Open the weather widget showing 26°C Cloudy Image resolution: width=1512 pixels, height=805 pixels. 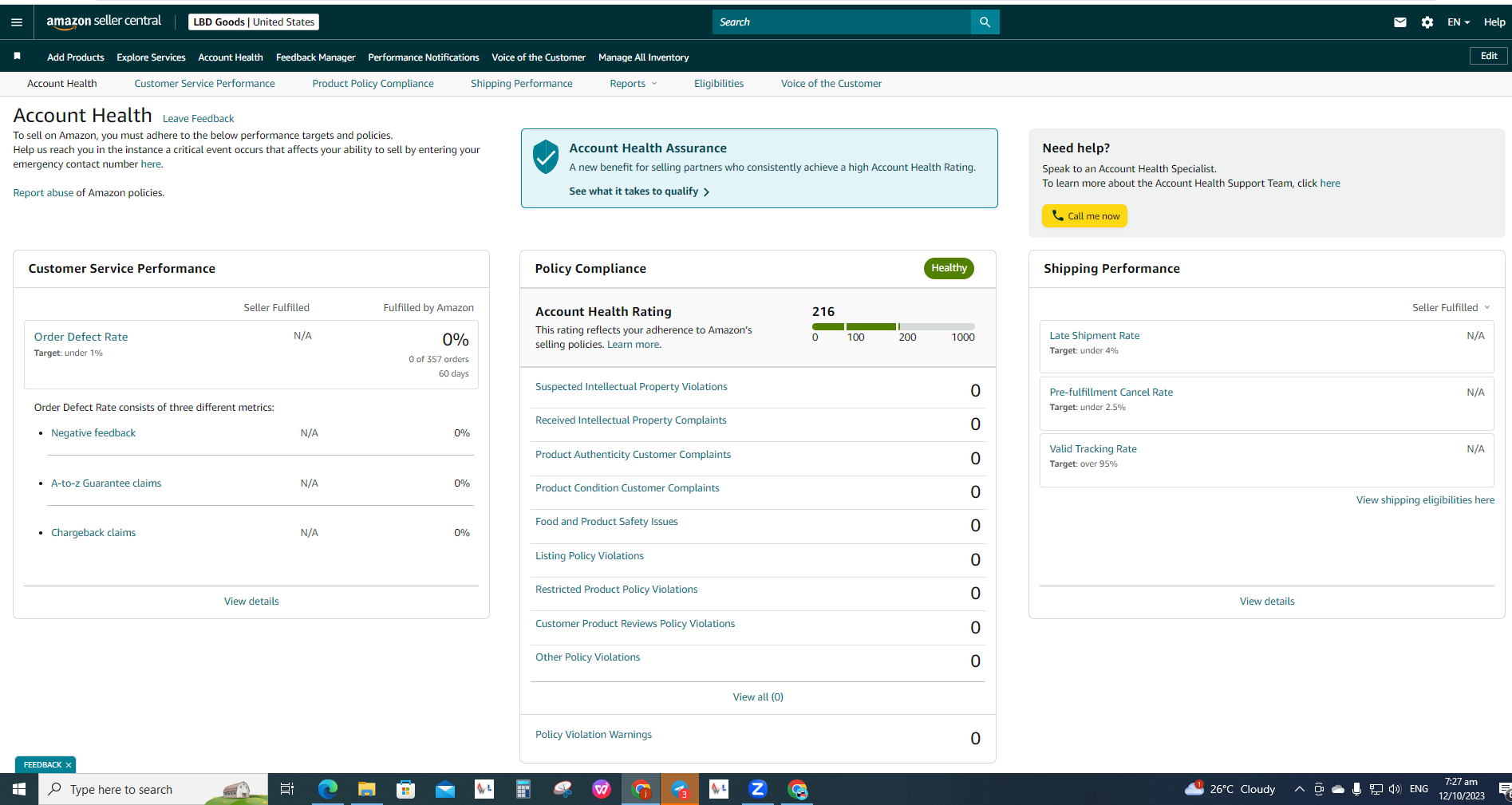pos(1230,789)
